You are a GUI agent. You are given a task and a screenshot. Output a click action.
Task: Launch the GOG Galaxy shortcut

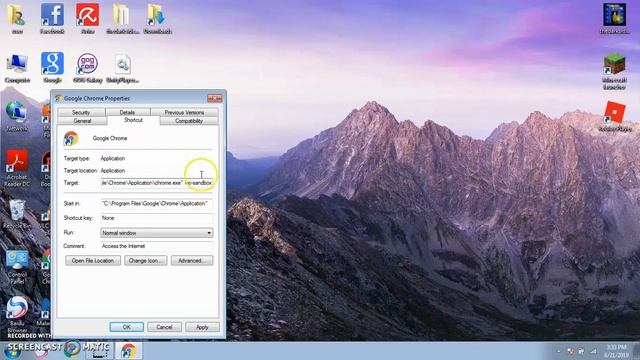87,67
